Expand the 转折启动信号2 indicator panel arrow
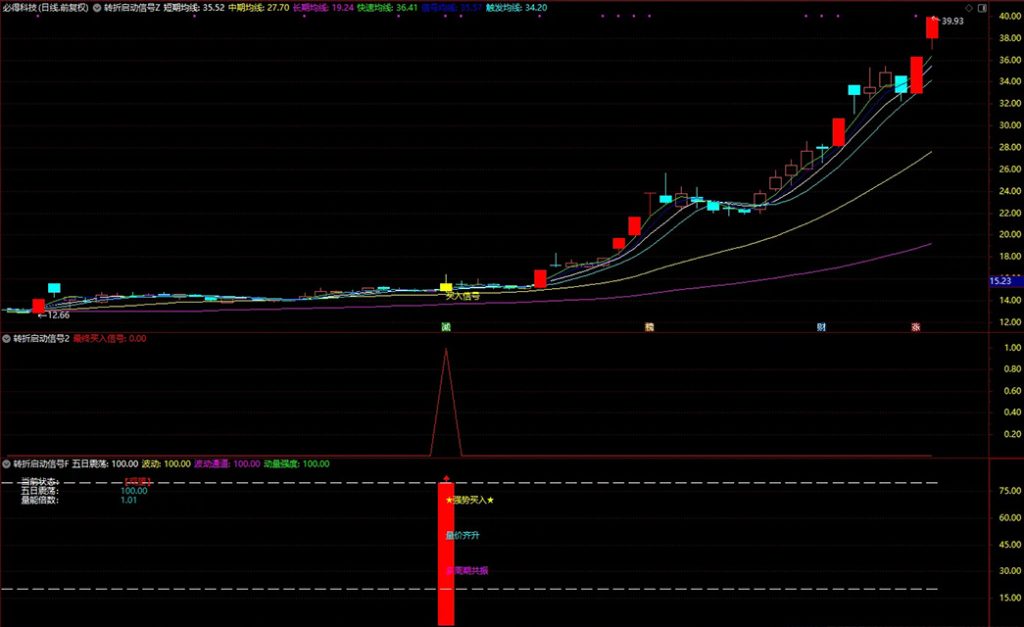Viewport: 1024px width, 627px height. [6, 339]
